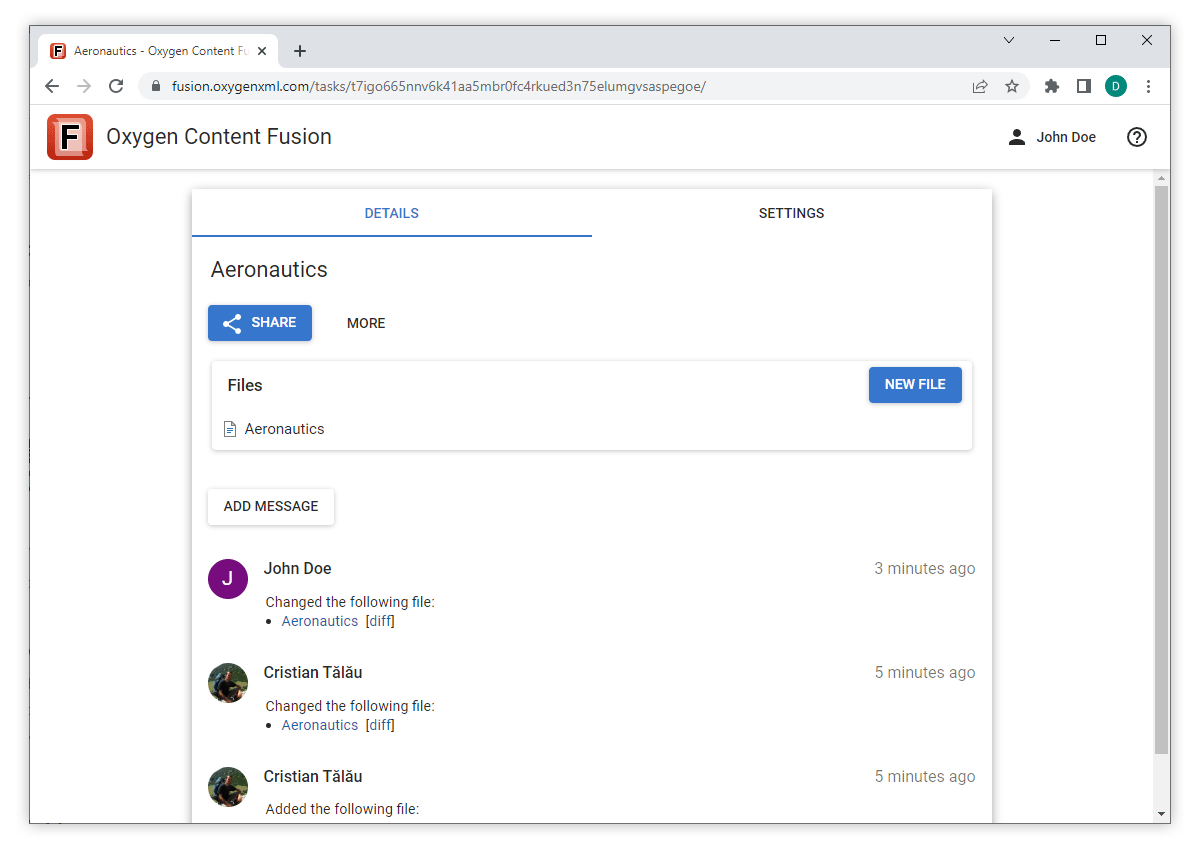Open the help question mark icon
Screen dimensions: 1200x850
(1137, 137)
